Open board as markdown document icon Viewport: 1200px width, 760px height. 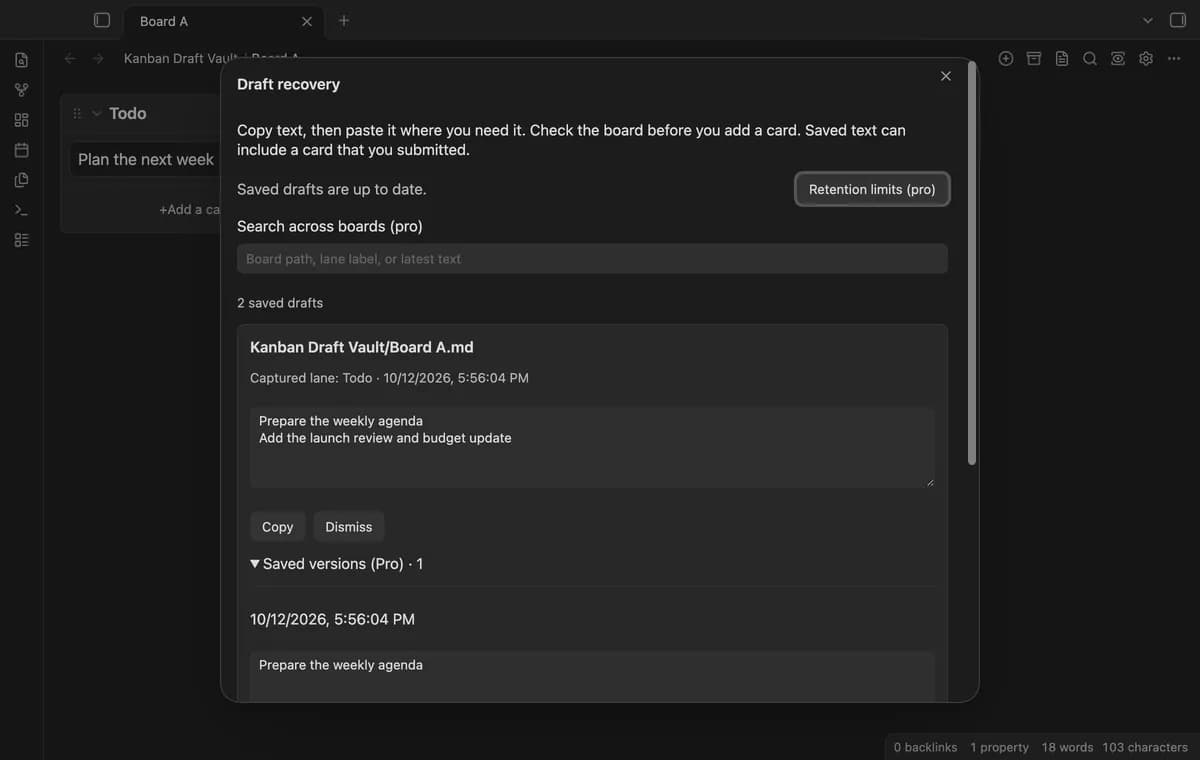1062,59
